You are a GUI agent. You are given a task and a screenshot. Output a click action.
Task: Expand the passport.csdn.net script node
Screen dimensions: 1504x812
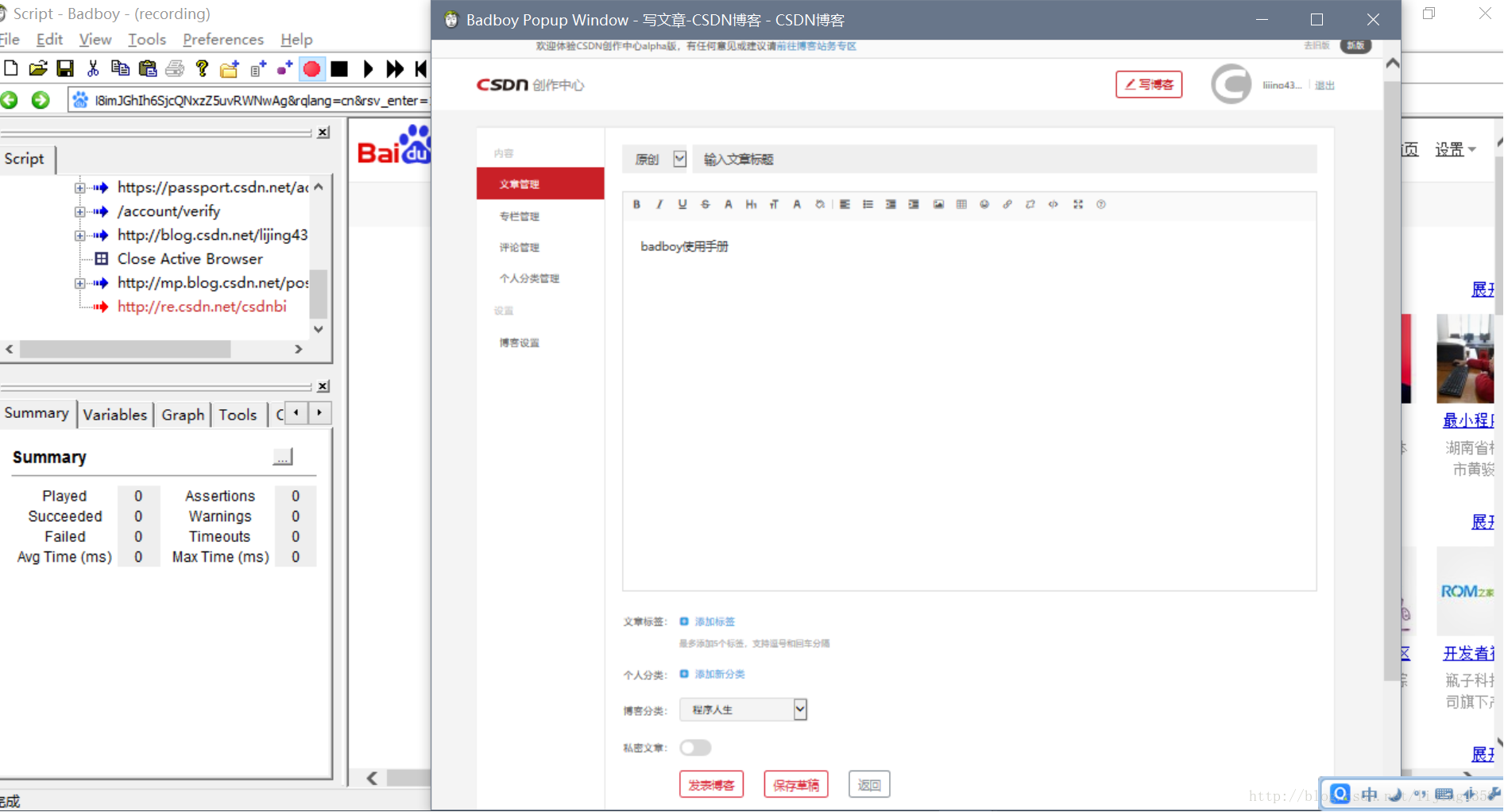coord(79,188)
